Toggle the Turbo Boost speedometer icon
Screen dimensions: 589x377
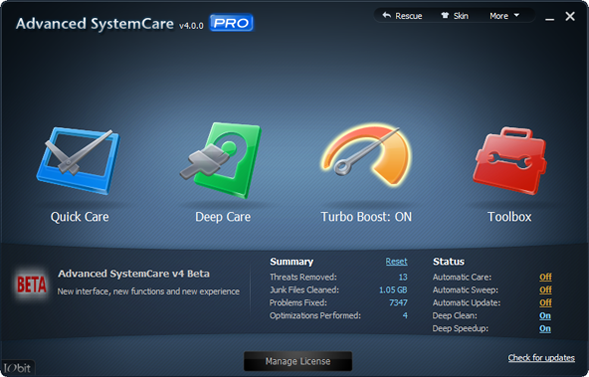coord(366,156)
